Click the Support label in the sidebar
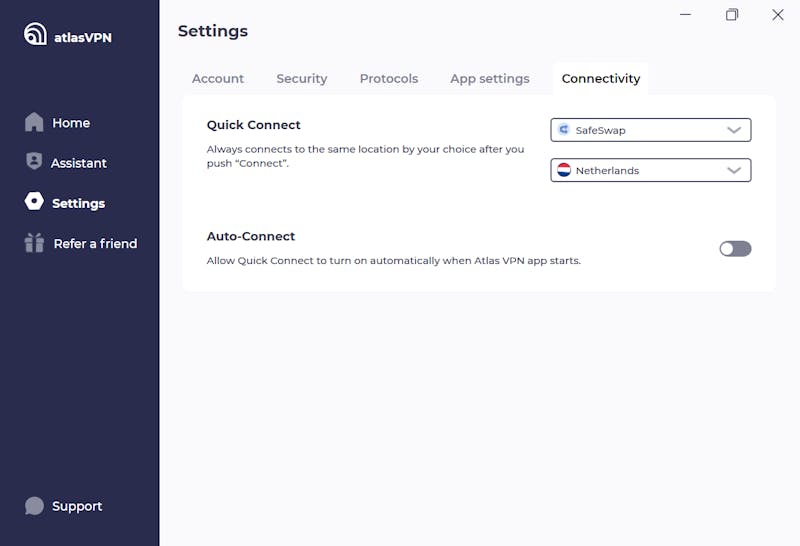 pyautogui.click(x=77, y=506)
